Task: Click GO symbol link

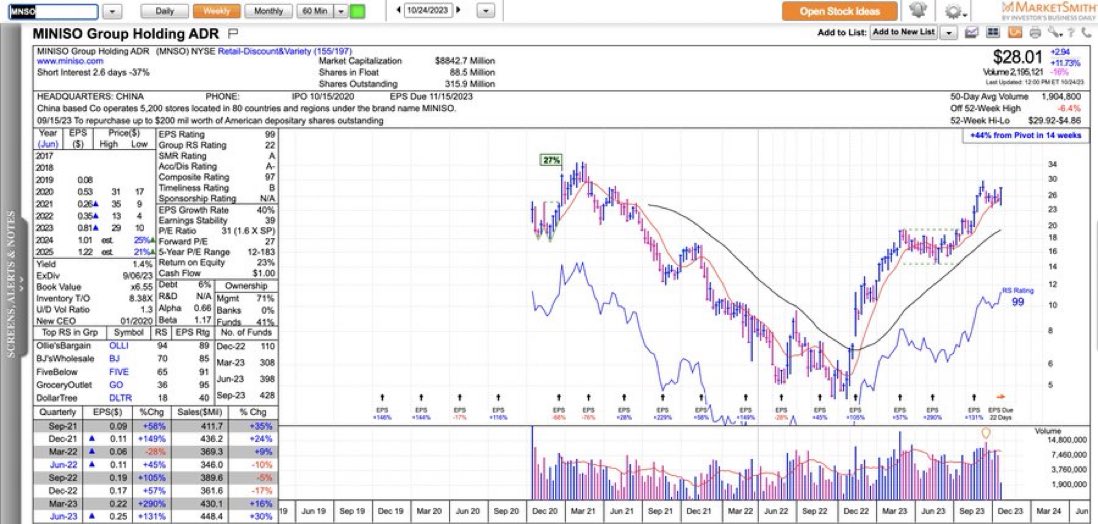Action: pos(116,385)
